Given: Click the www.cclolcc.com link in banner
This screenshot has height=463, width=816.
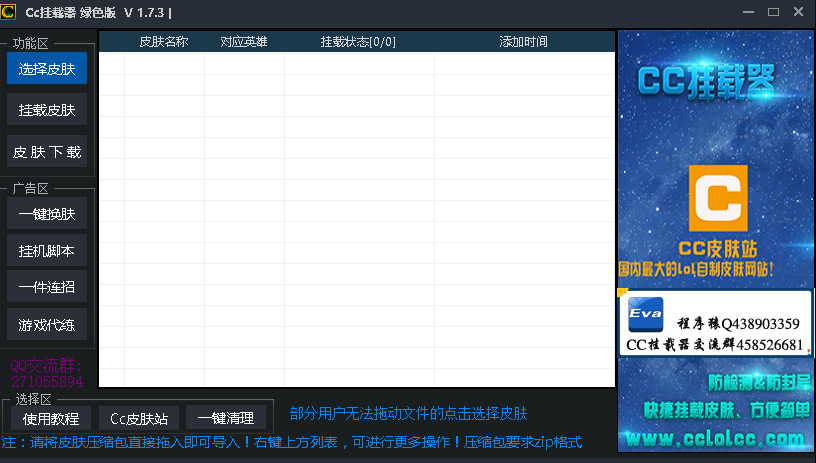Looking at the screenshot, I should coord(715,439).
